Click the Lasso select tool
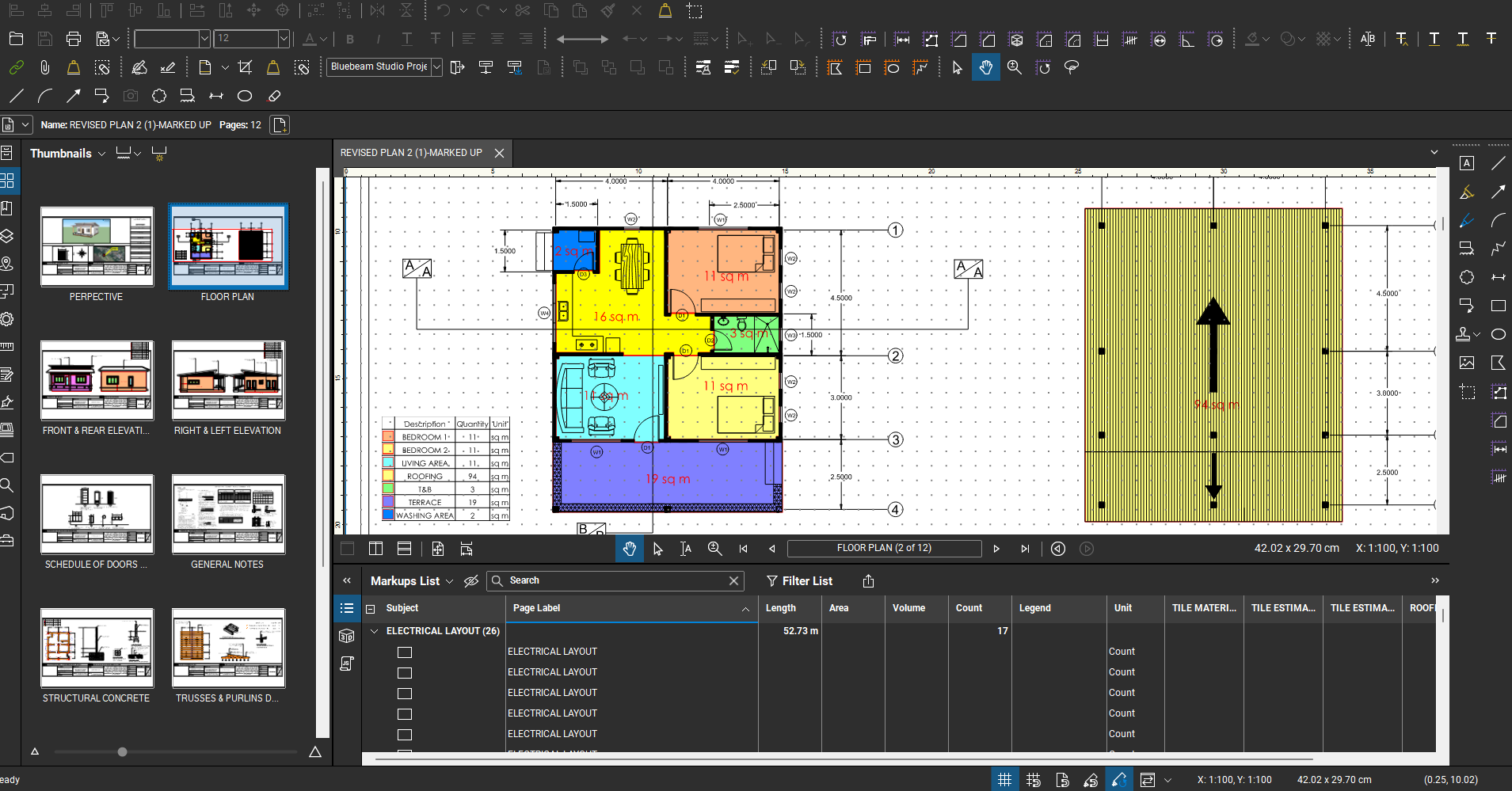Image resolution: width=1512 pixels, height=791 pixels. point(1072,68)
